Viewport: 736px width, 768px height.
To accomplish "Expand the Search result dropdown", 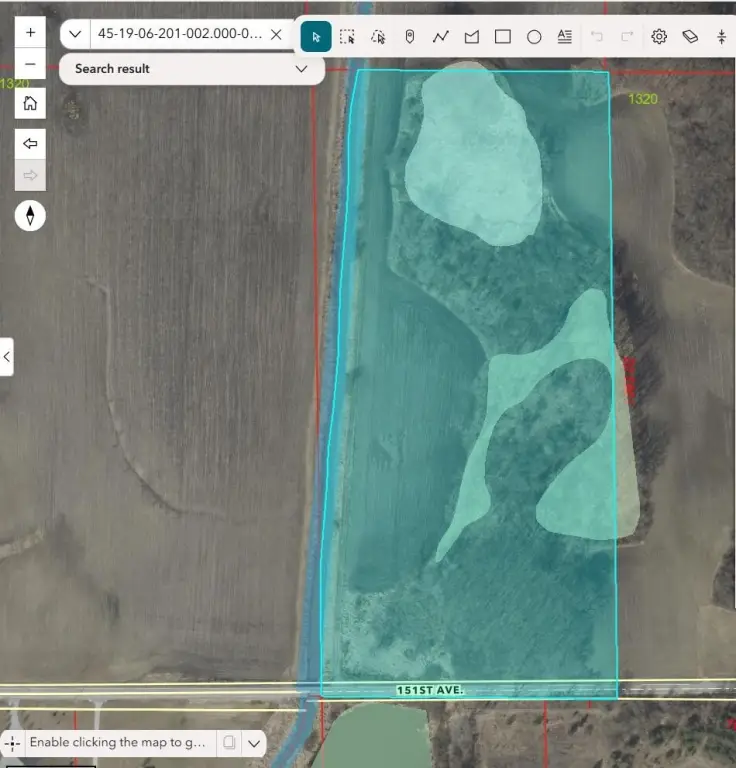I will click(301, 69).
